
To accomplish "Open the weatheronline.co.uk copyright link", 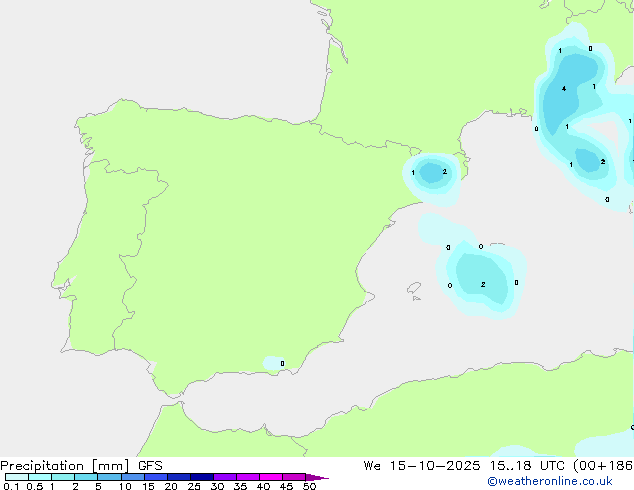I will 550,481.
